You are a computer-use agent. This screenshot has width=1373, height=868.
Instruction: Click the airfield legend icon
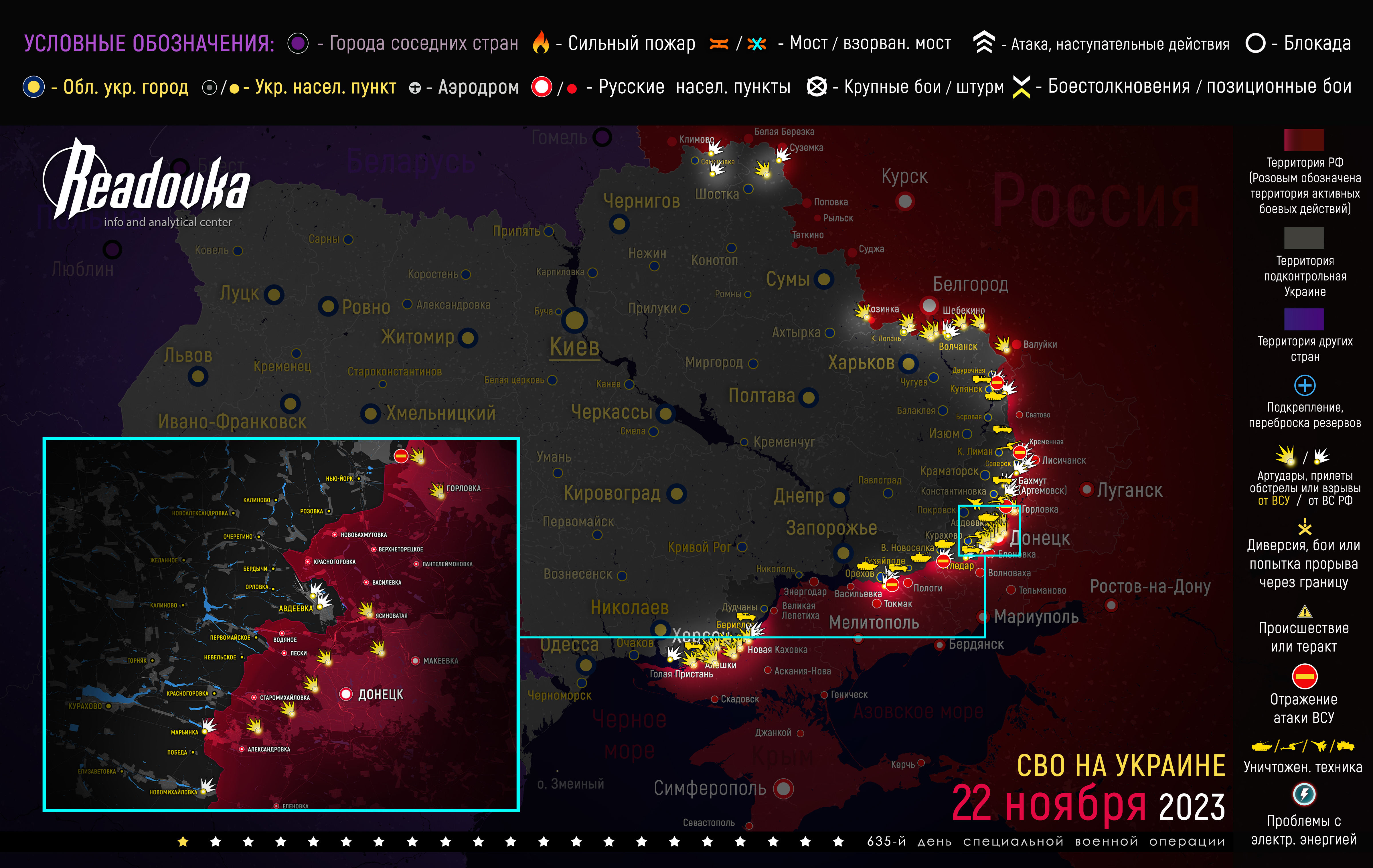click(x=414, y=88)
